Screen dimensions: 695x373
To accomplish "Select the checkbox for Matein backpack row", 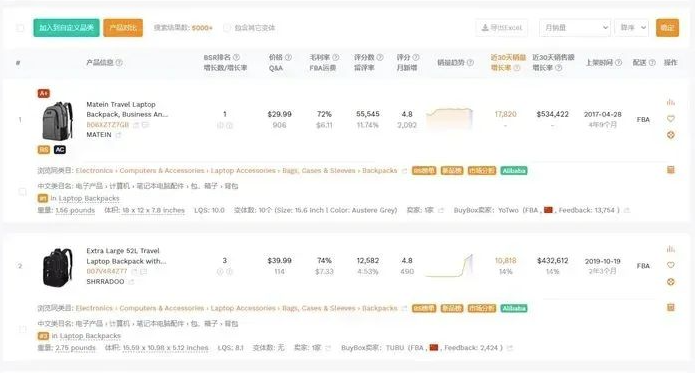I will click(22, 192).
